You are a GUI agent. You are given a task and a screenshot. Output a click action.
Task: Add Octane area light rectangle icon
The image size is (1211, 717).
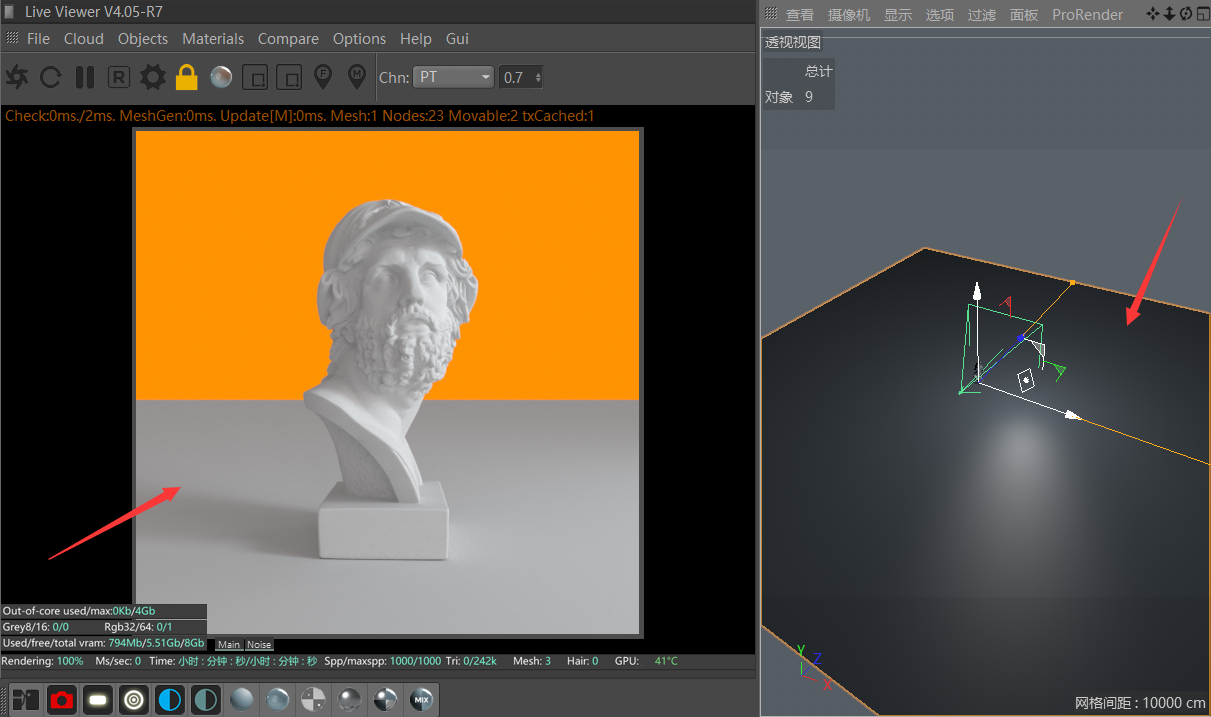(x=97, y=700)
